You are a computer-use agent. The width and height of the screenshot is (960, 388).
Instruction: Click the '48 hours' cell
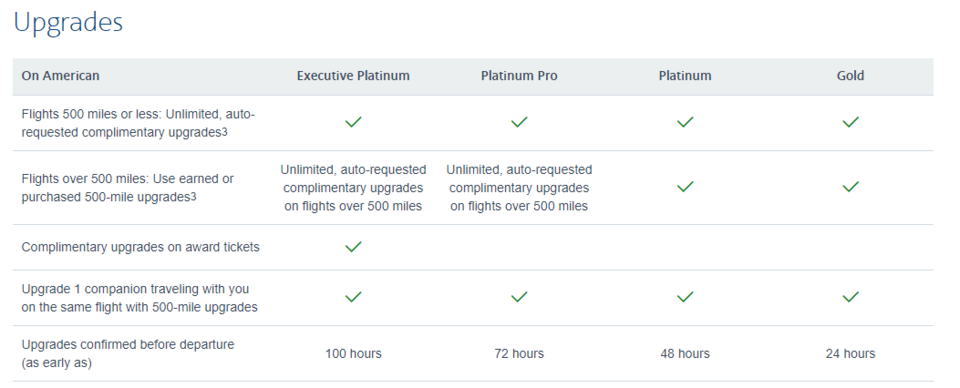[x=685, y=354]
